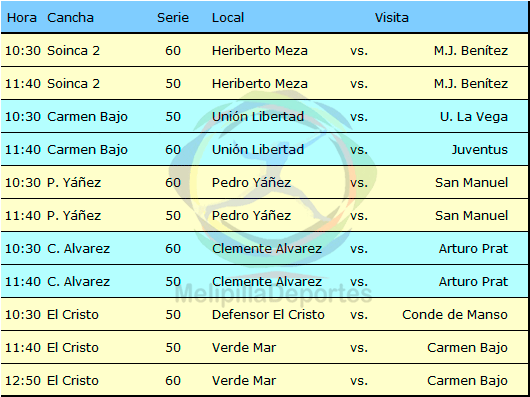The image size is (530, 397).
Task: Click M.J. Benítez in the 11:40 row
Action: (x=471, y=84)
